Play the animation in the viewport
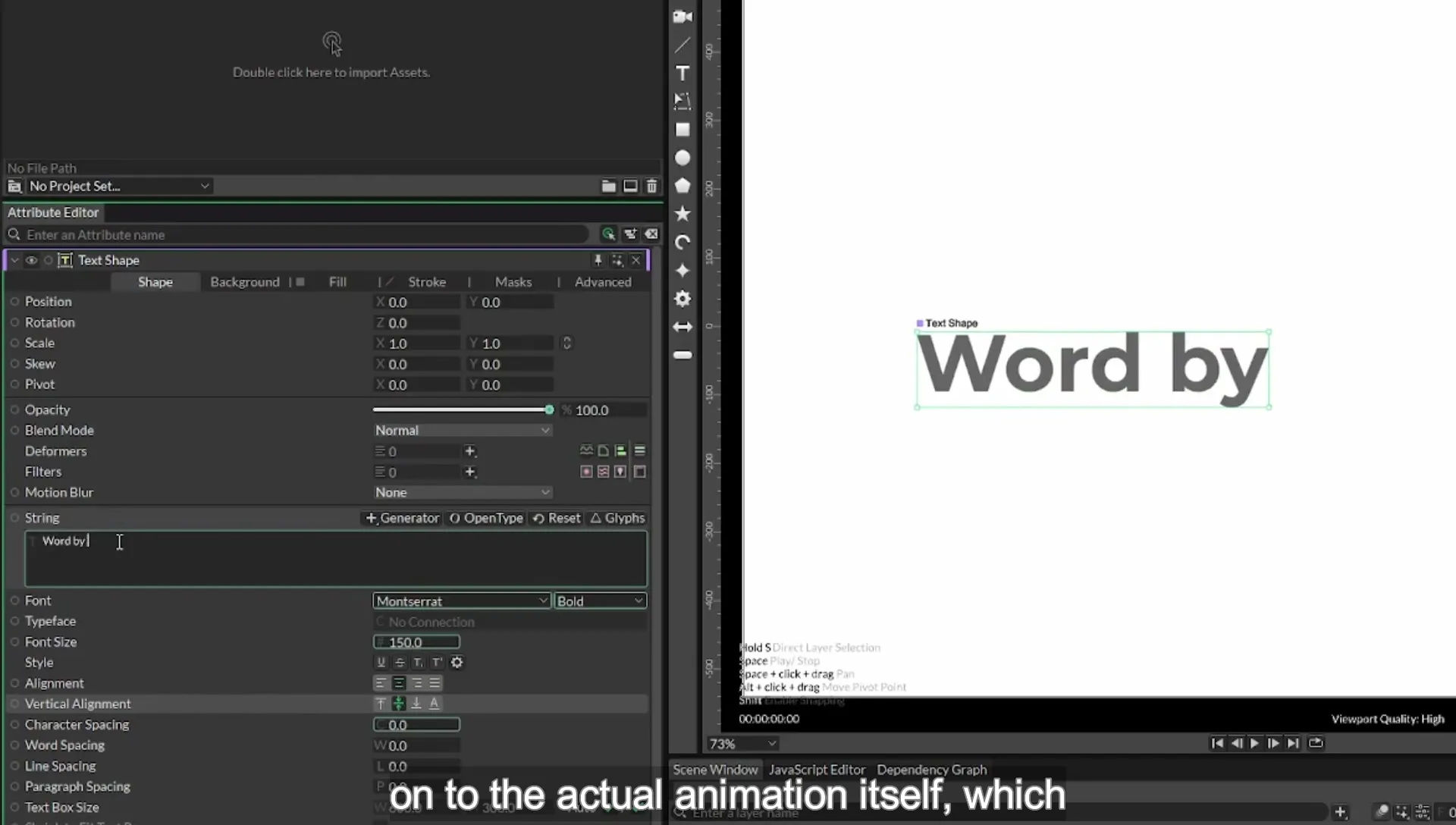Screen dimensions: 1456x825 pos(1254,743)
